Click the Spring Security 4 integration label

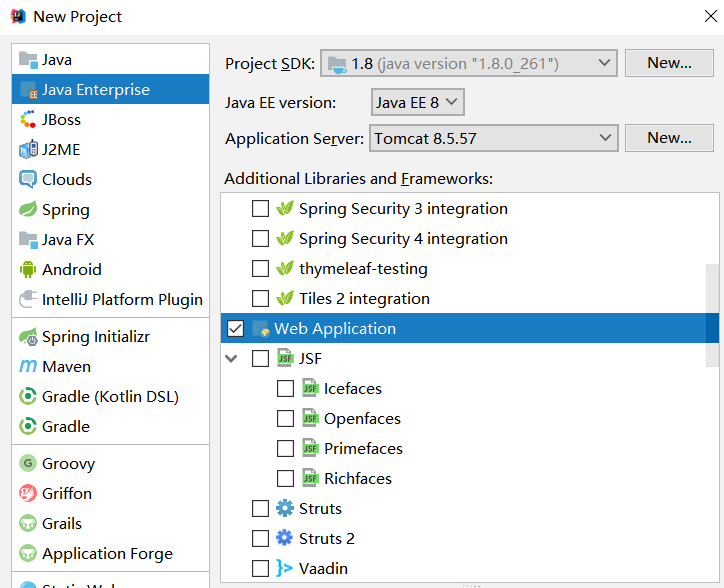click(x=403, y=239)
